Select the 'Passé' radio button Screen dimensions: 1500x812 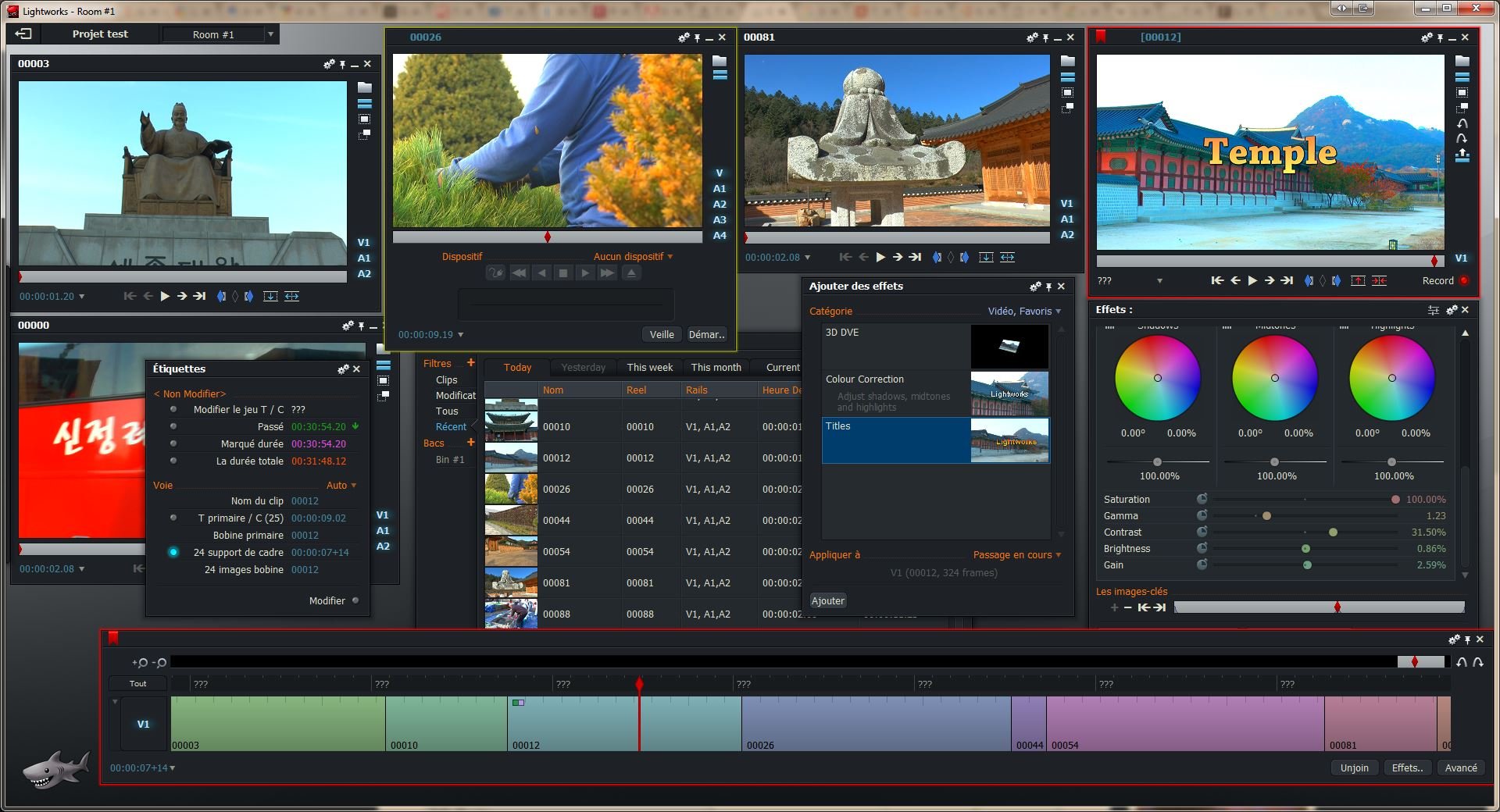coord(173,426)
